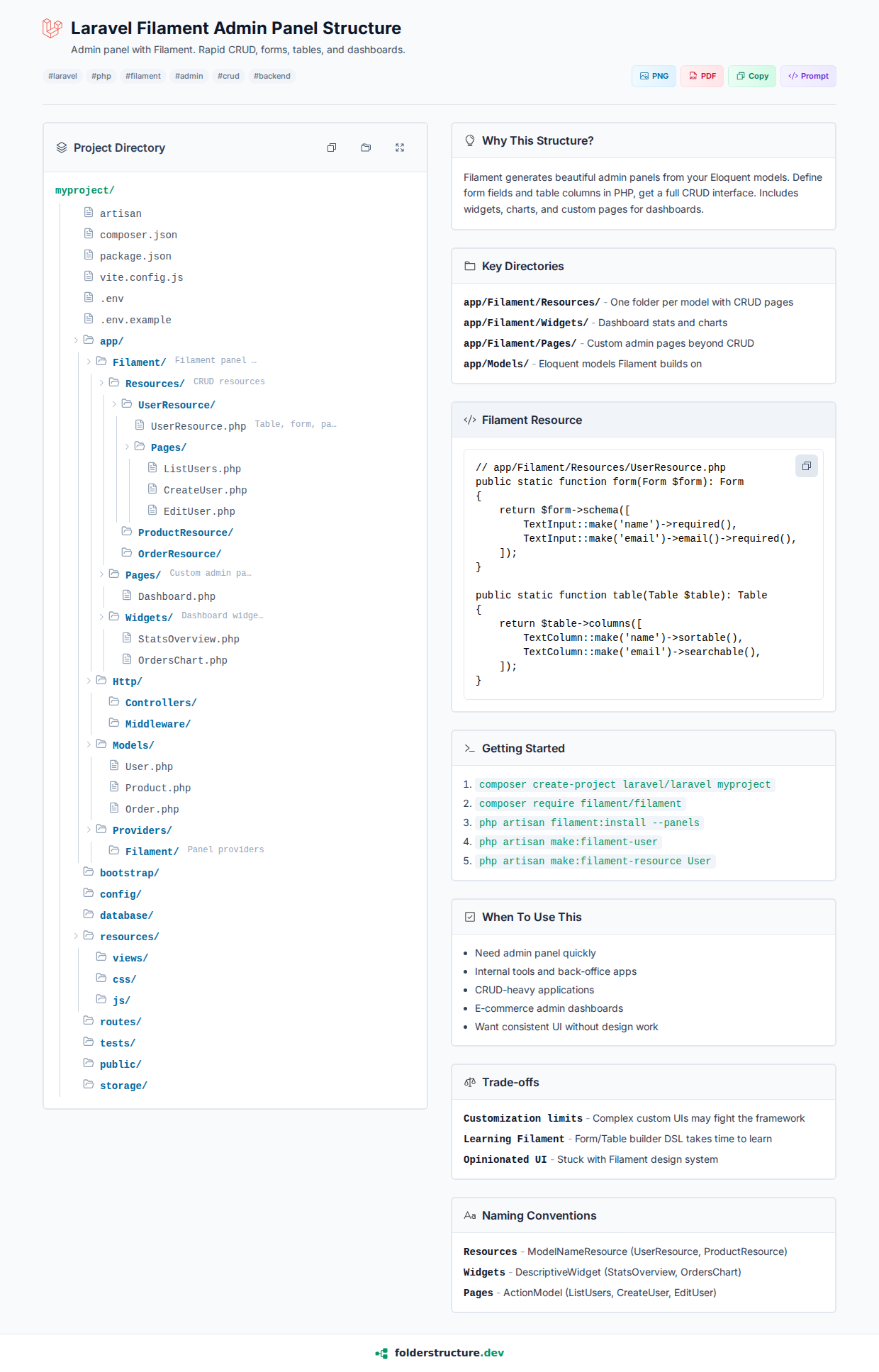Collapse the resources/ folder chevron
879x1372 pixels.
[76, 937]
